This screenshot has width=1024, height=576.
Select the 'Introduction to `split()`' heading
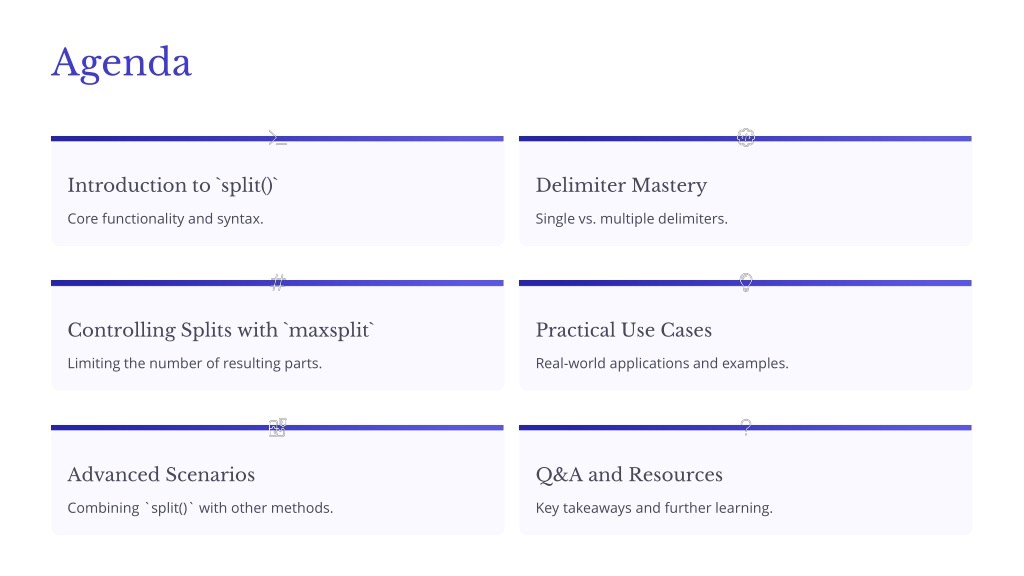point(172,185)
